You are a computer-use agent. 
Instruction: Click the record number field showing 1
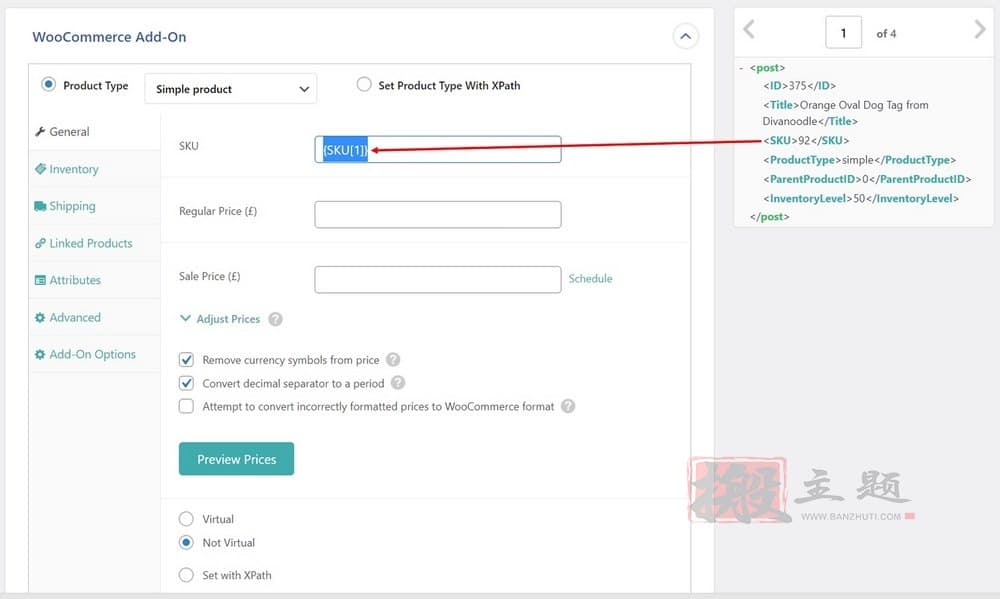tap(843, 33)
